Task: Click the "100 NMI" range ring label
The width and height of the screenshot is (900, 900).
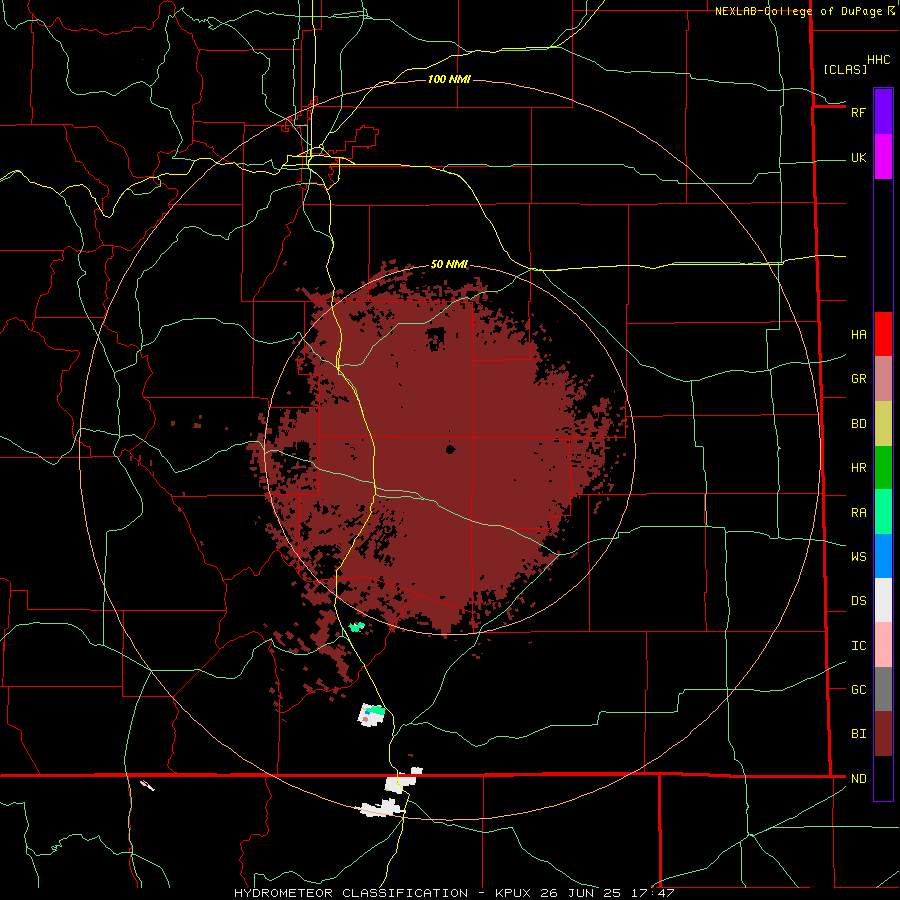Action: [449, 79]
